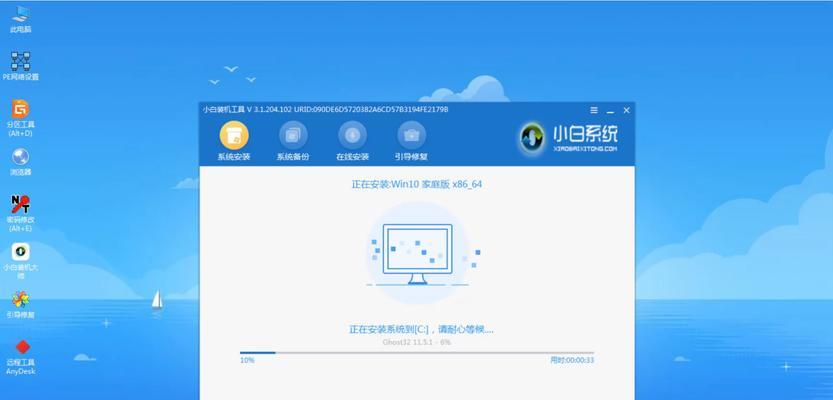
Task: Open the 小白装机大师 desktop icon
Action: [20, 260]
